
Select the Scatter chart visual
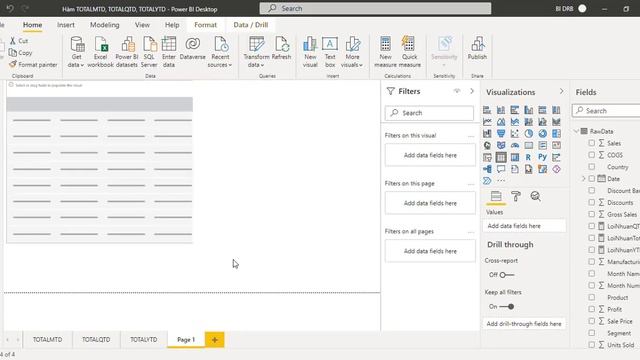[515, 133]
